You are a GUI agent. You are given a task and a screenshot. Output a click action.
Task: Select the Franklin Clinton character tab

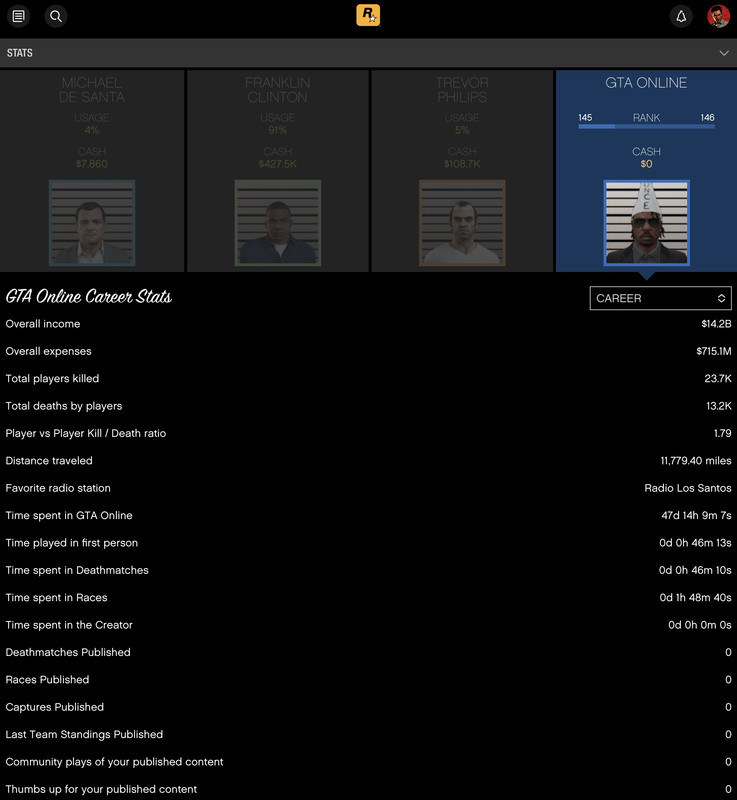(x=277, y=171)
